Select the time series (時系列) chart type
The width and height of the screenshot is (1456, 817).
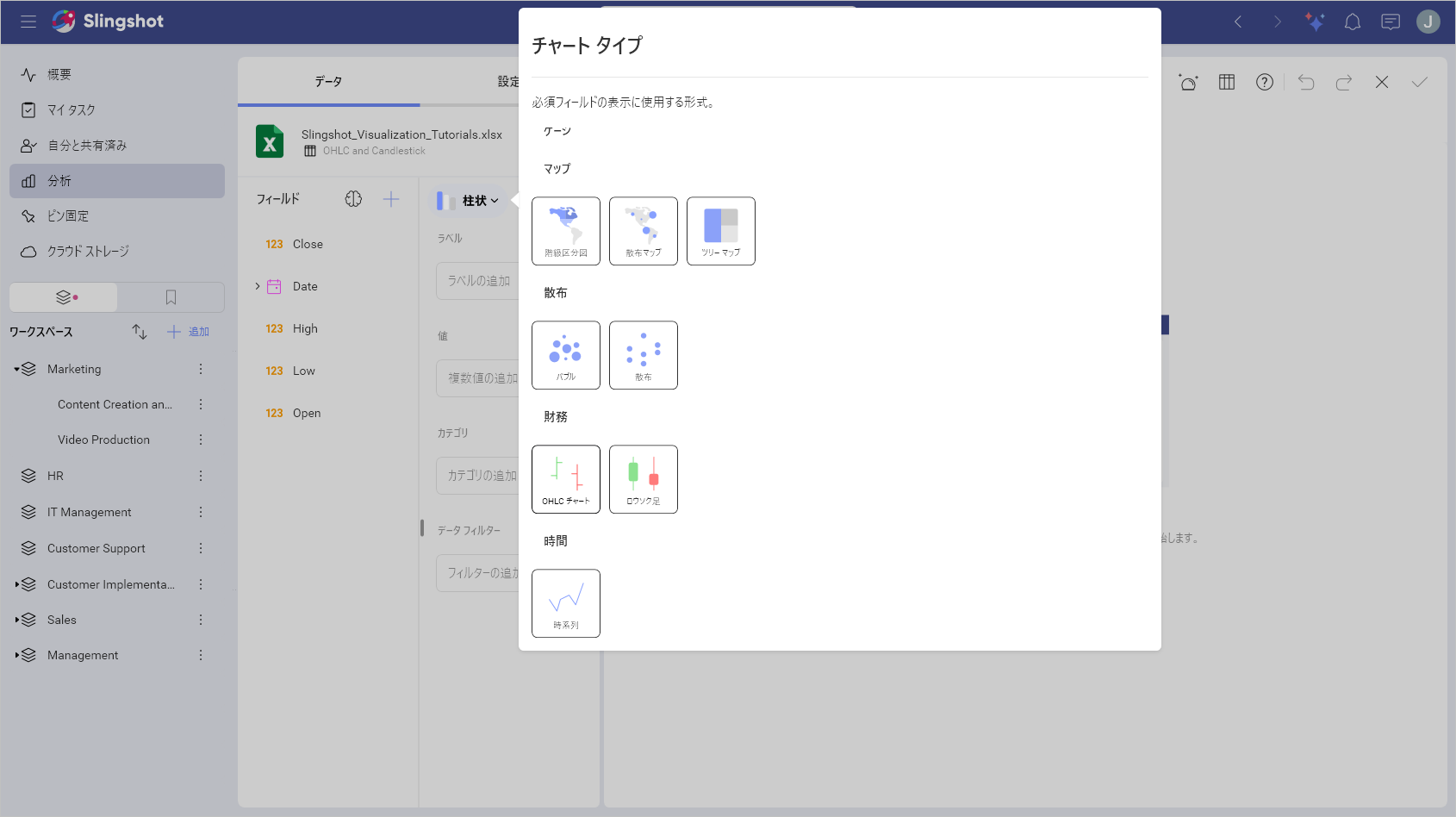click(x=566, y=603)
